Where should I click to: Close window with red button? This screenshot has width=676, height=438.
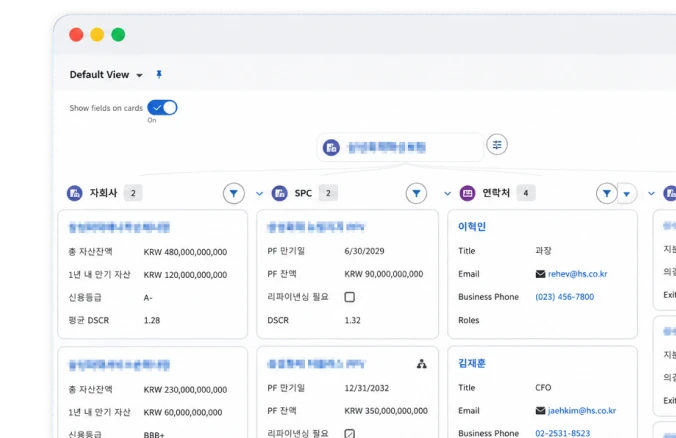point(76,34)
